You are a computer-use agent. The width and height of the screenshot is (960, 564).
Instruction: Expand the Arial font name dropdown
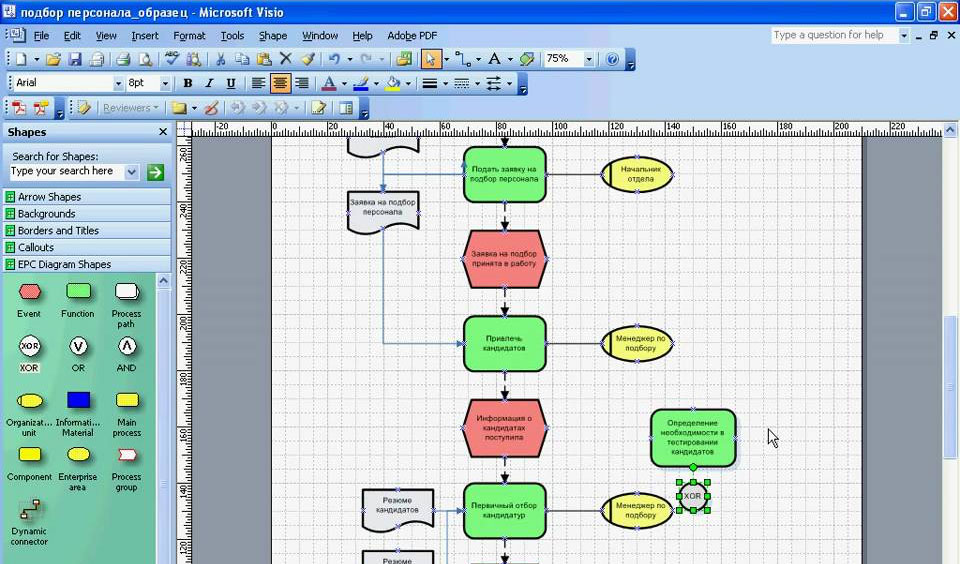tap(118, 84)
